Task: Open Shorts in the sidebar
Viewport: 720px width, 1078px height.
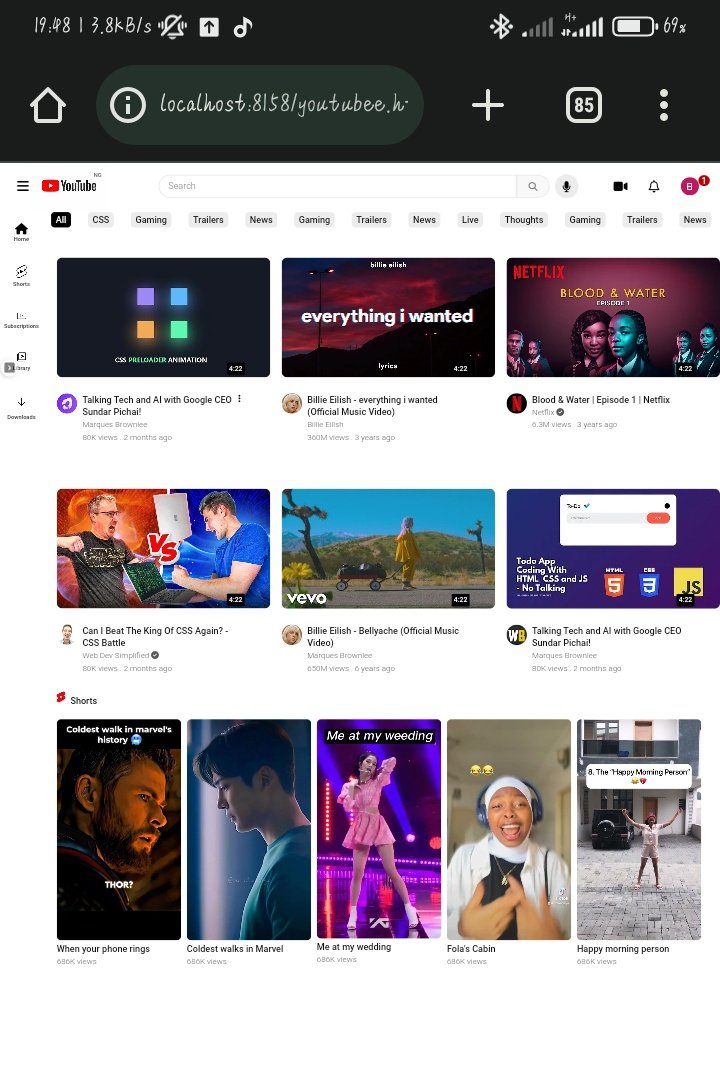Action: click(21, 275)
